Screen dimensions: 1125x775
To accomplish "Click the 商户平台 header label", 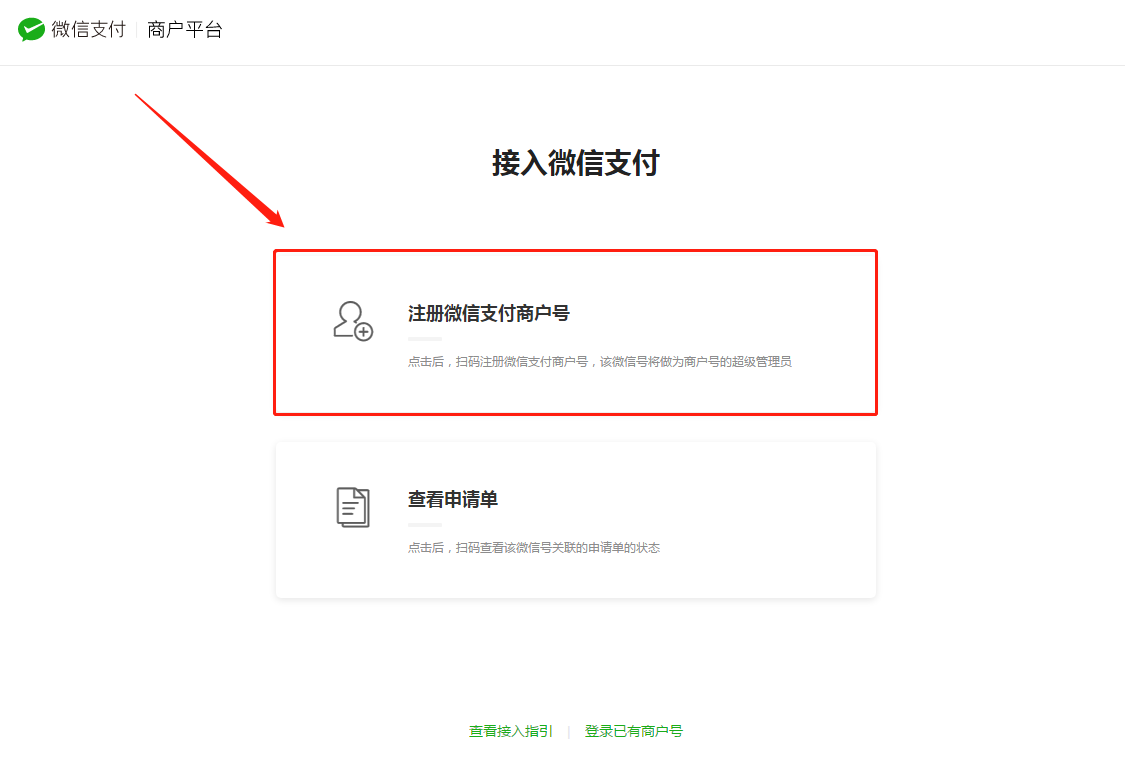I will pos(185,30).
